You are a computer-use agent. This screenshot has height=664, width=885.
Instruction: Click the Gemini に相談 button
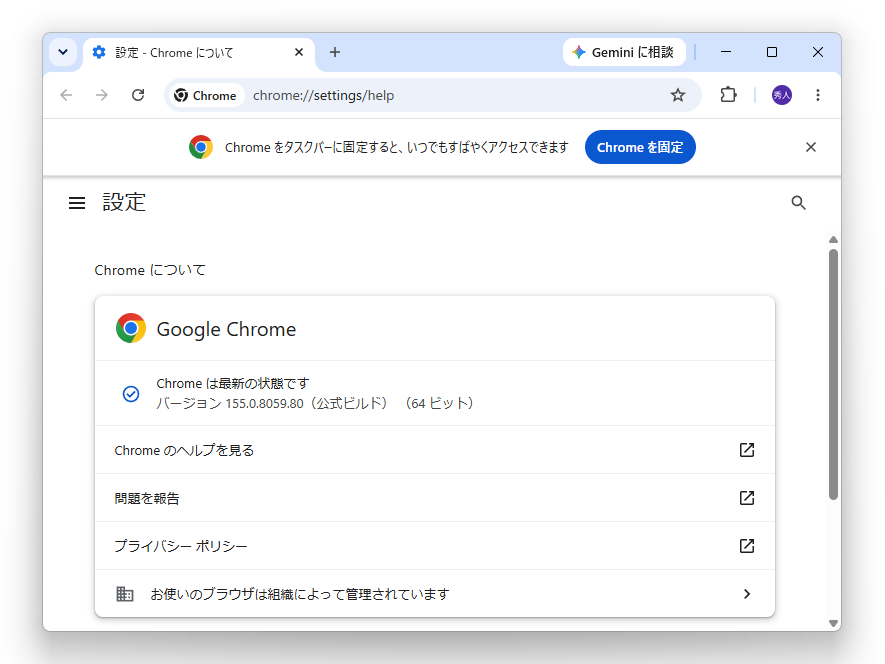pos(624,52)
